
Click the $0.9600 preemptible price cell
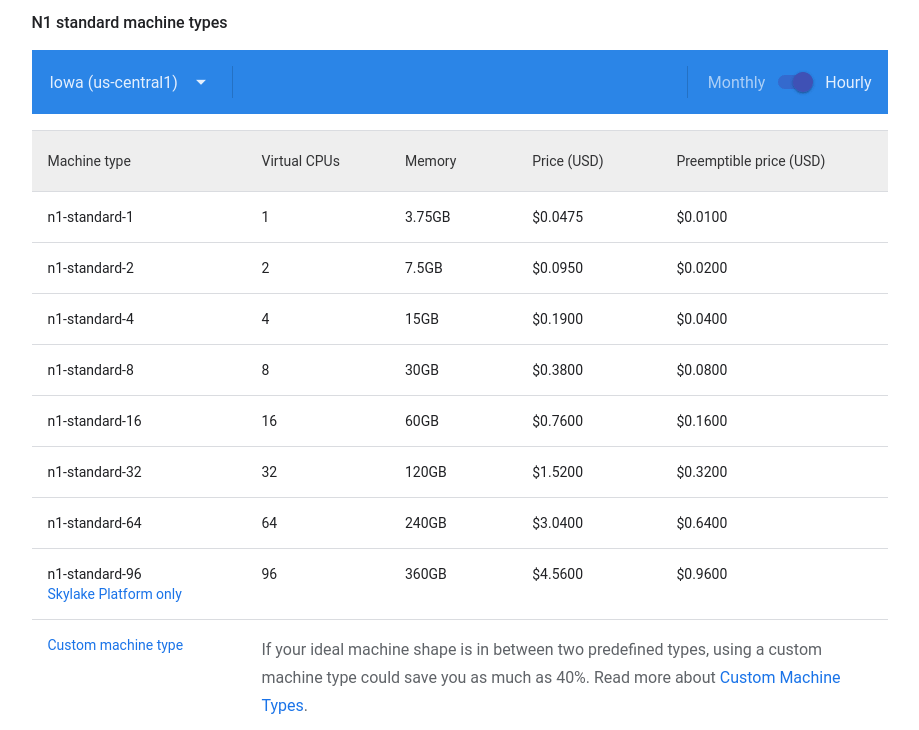click(x=701, y=574)
